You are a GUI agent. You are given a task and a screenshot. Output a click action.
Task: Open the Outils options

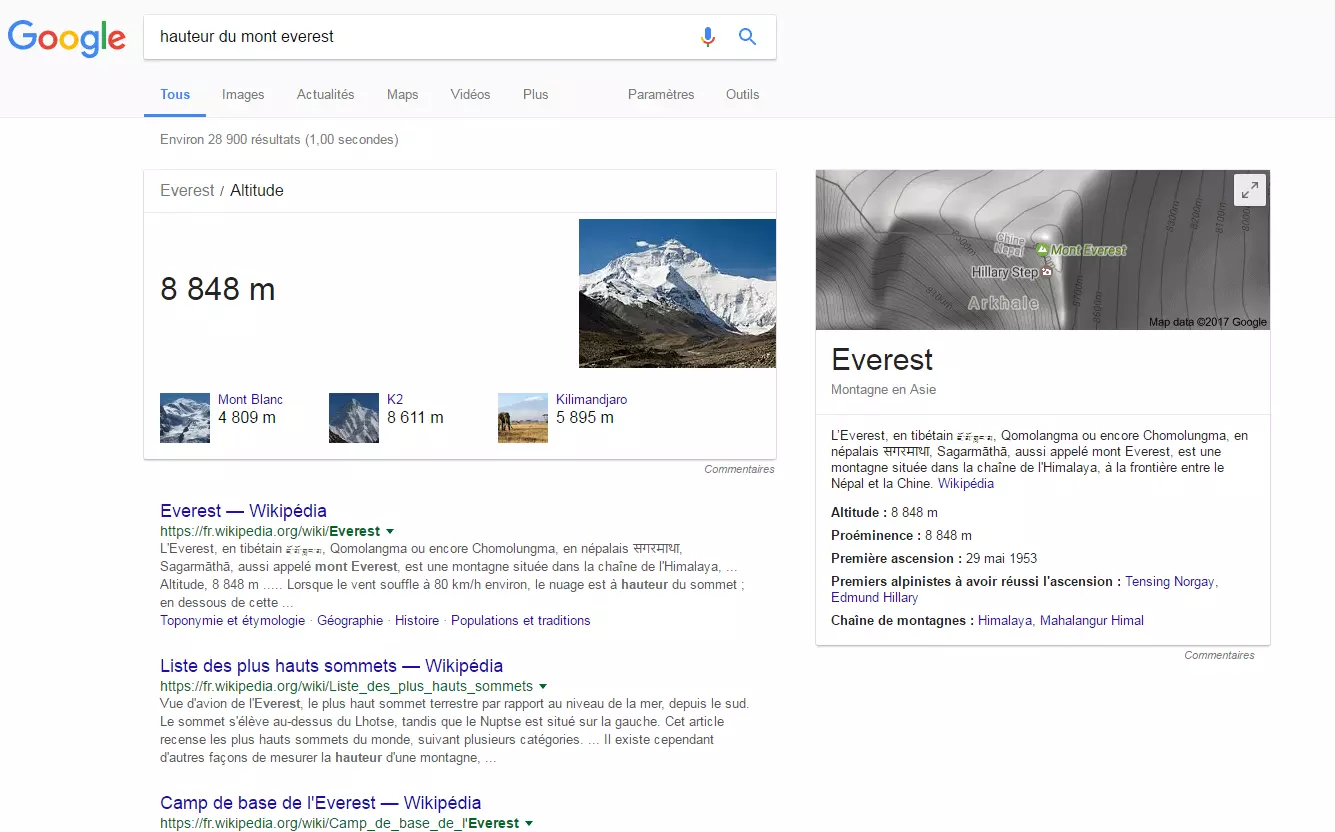coord(743,94)
